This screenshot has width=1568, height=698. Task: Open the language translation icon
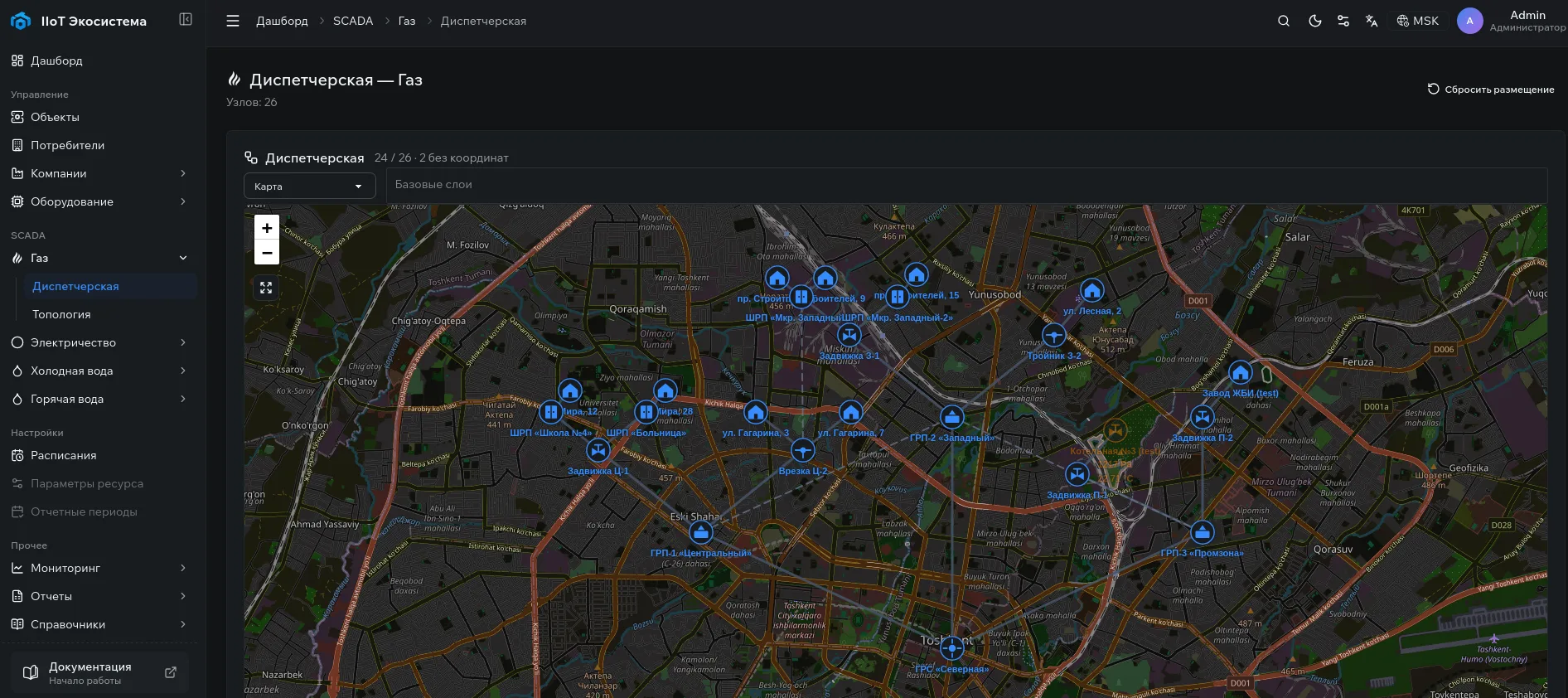(x=1372, y=21)
